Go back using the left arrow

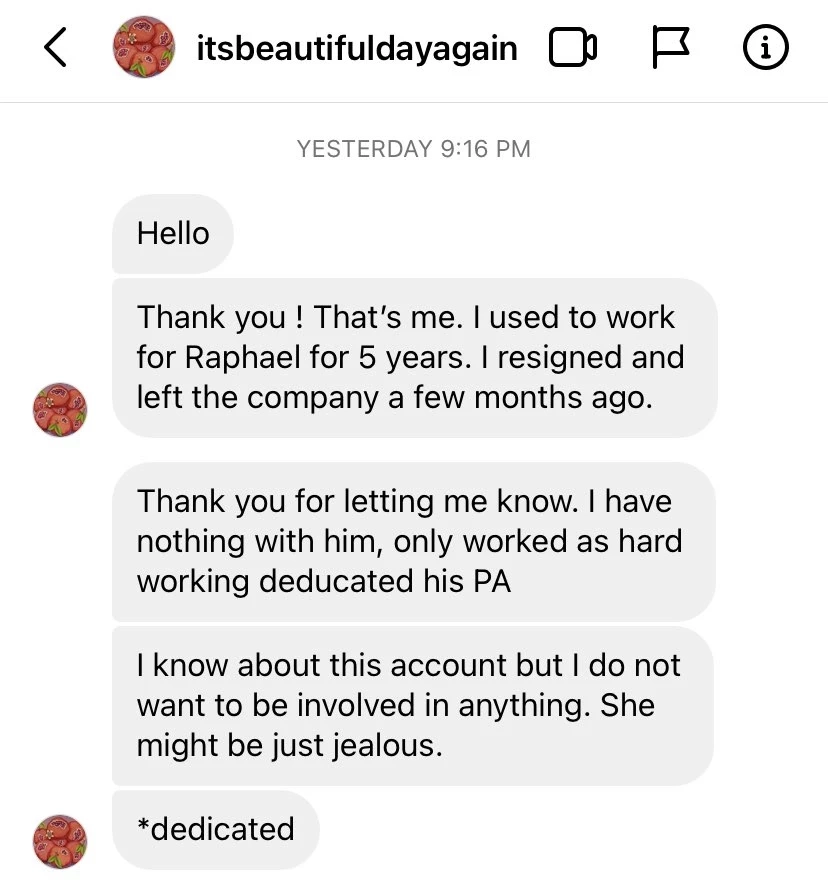coord(57,48)
